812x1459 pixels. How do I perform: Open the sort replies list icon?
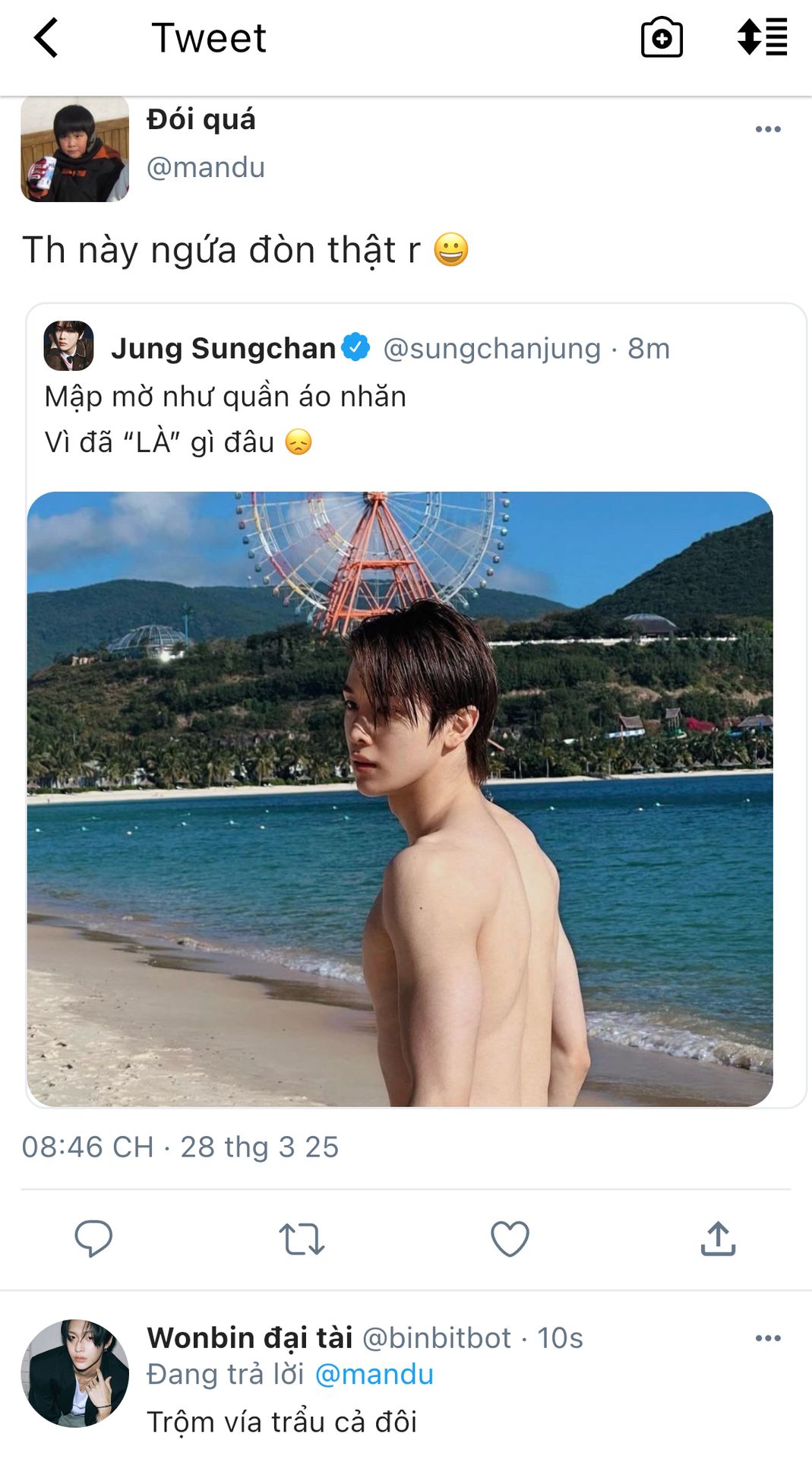(x=762, y=37)
